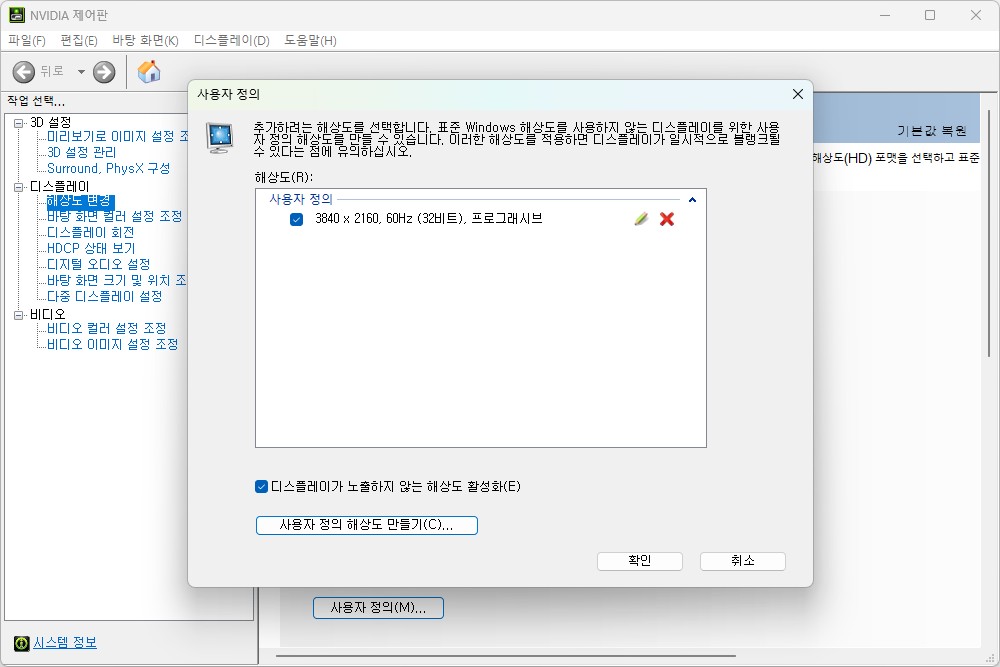Screen dimensions: 1000x667
Task: Uncheck the 3840 x 2160, 60Hz resolution checkbox
Action: coord(297,219)
